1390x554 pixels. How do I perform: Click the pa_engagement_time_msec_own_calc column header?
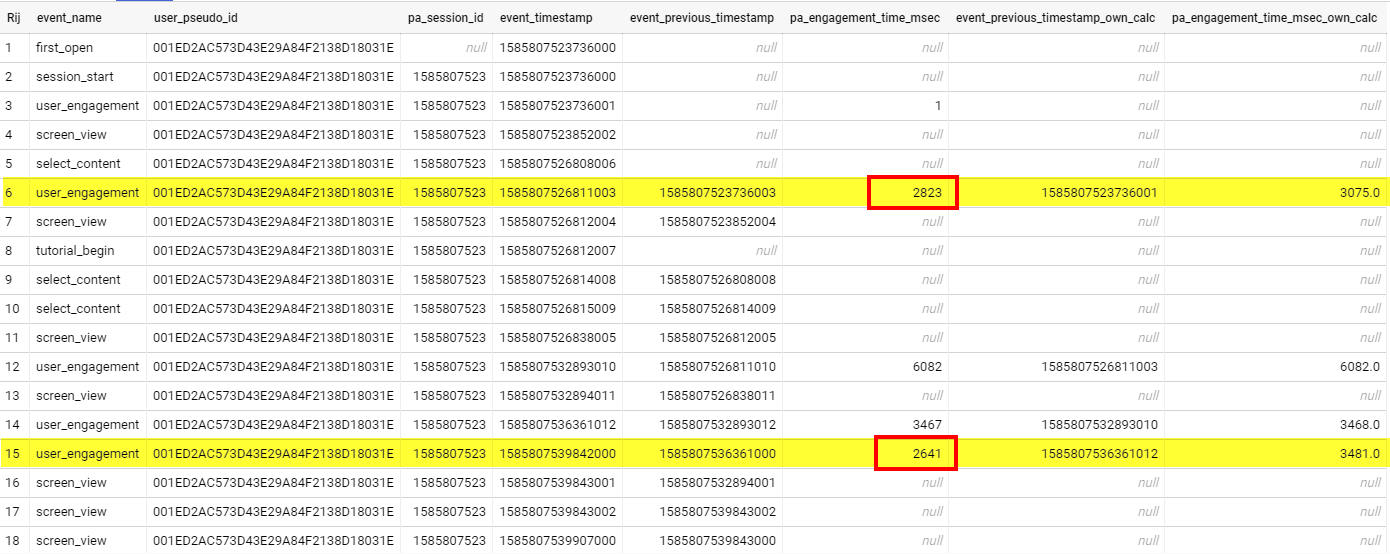click(x=1274, y=19)
